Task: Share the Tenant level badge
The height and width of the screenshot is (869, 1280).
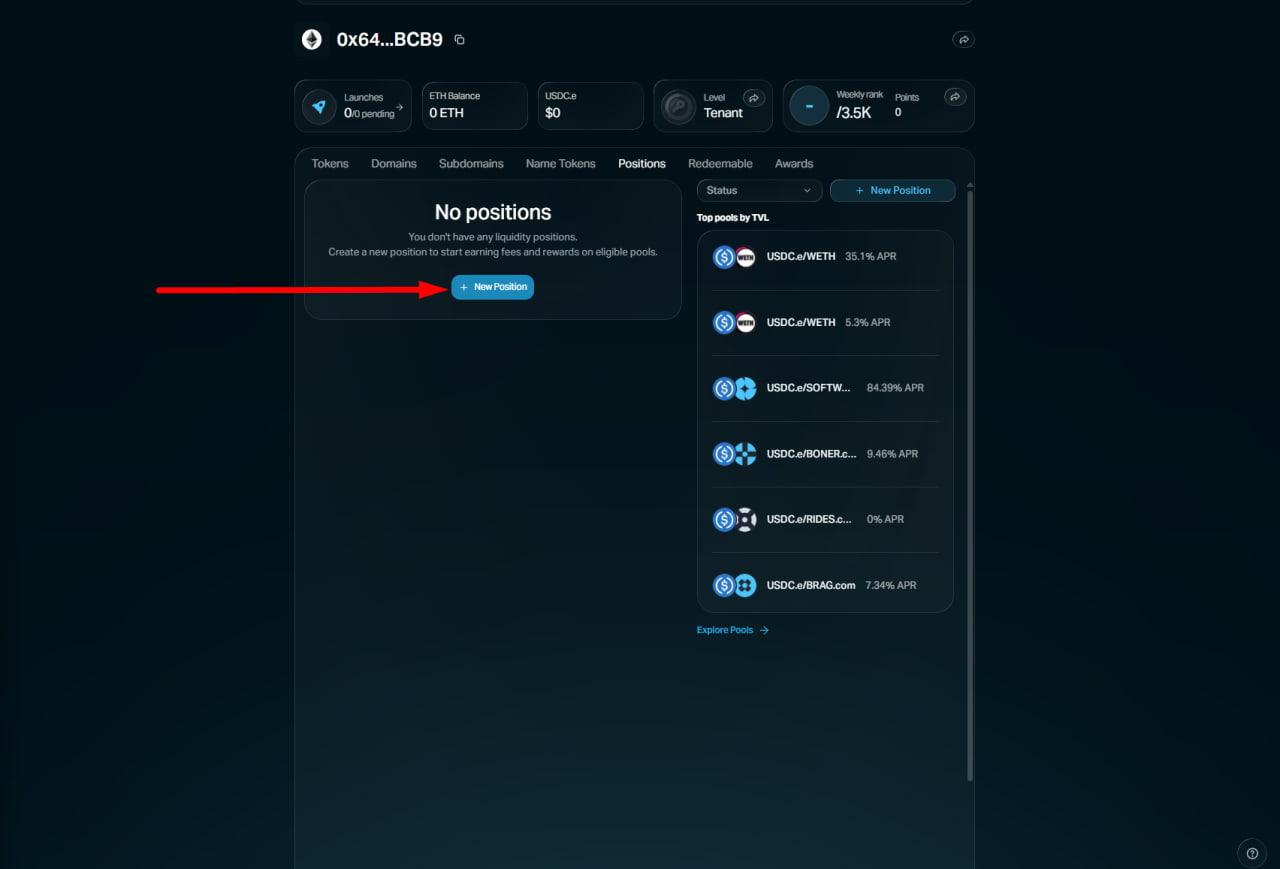Action: click(x=755, y=98)
